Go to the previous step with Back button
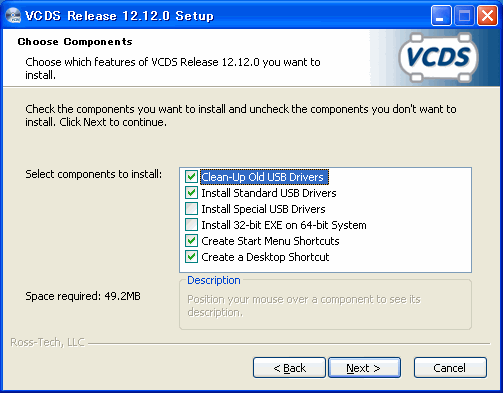 [289, 368]
